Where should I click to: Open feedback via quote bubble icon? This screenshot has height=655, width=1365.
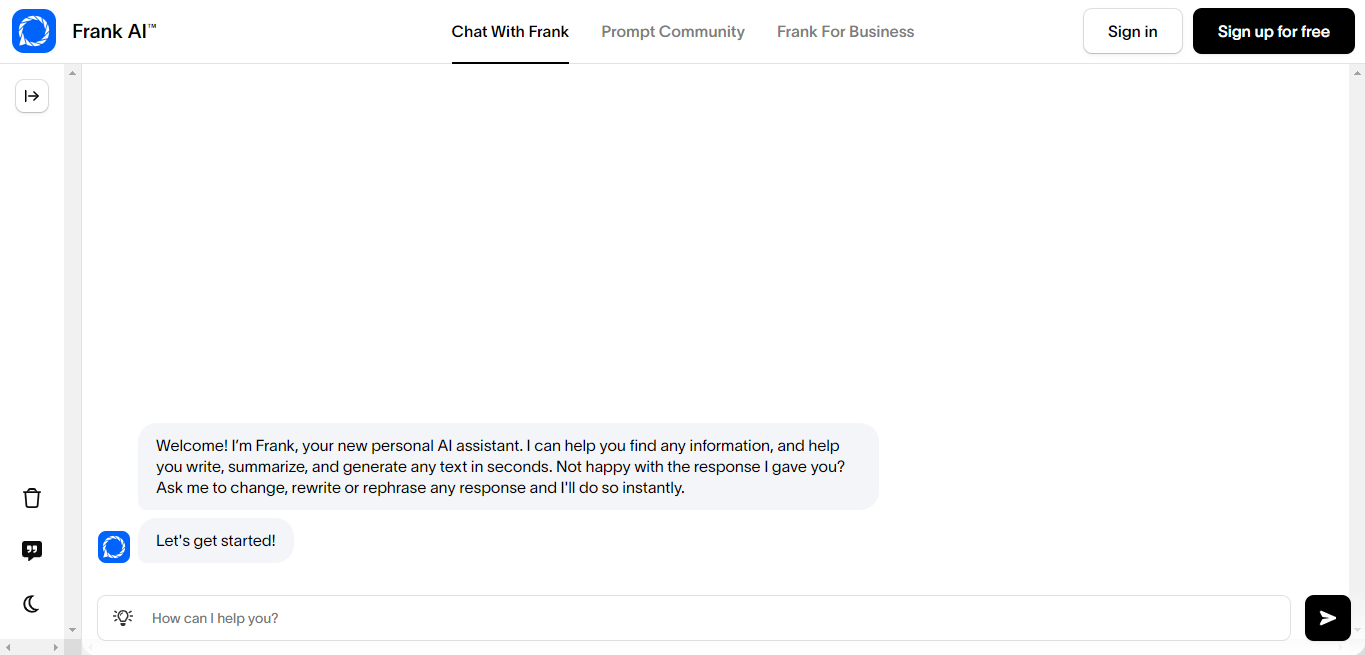32,550
